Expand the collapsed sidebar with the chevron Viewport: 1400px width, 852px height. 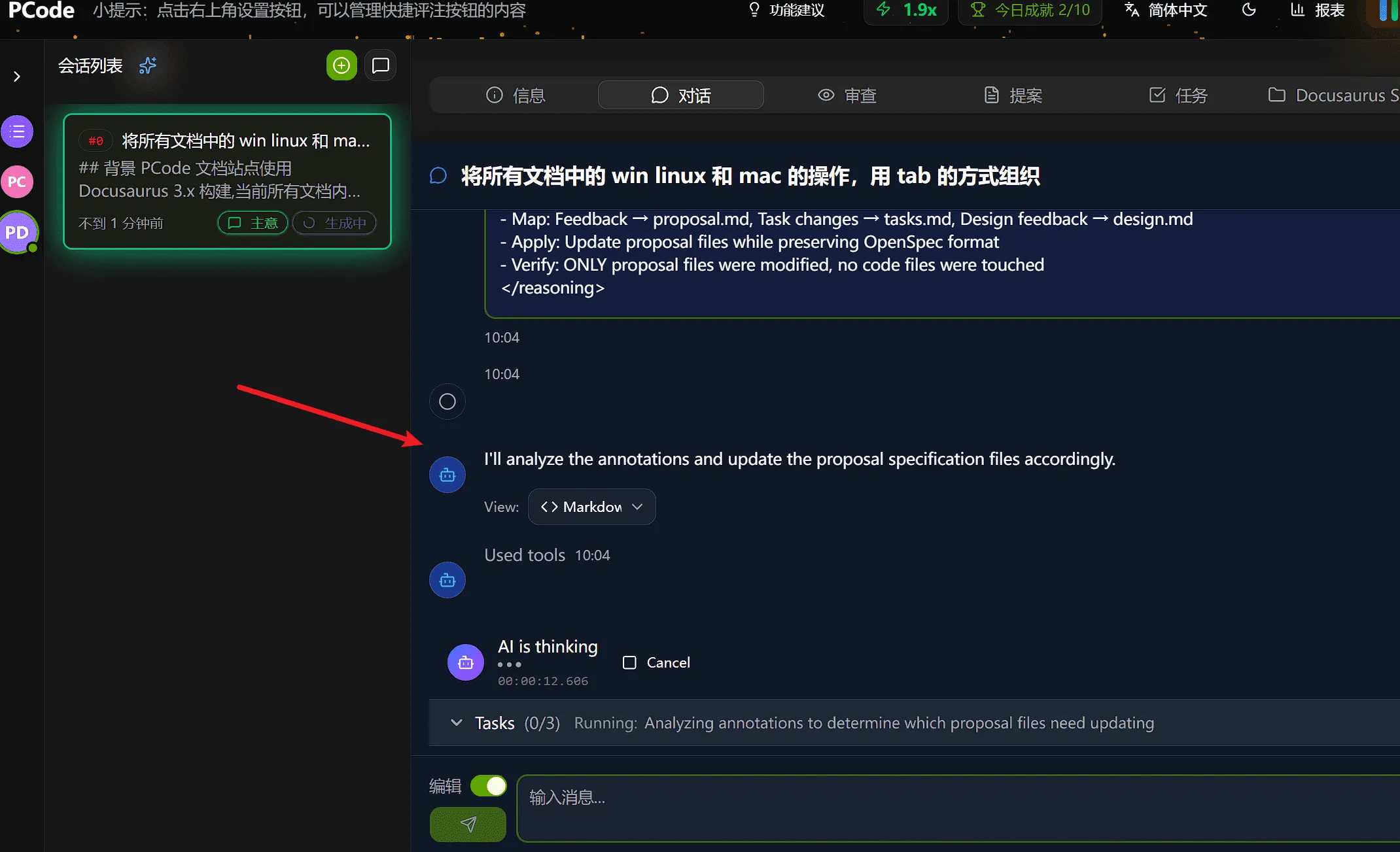(x=16, y=77)
